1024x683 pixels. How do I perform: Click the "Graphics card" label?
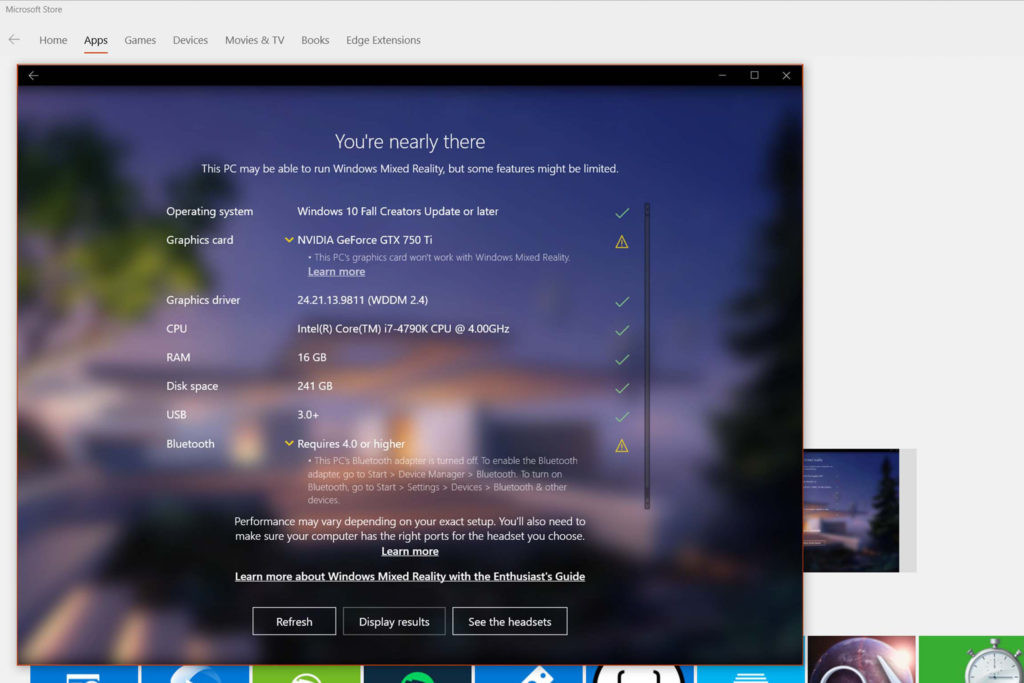[x=199, y=240]
